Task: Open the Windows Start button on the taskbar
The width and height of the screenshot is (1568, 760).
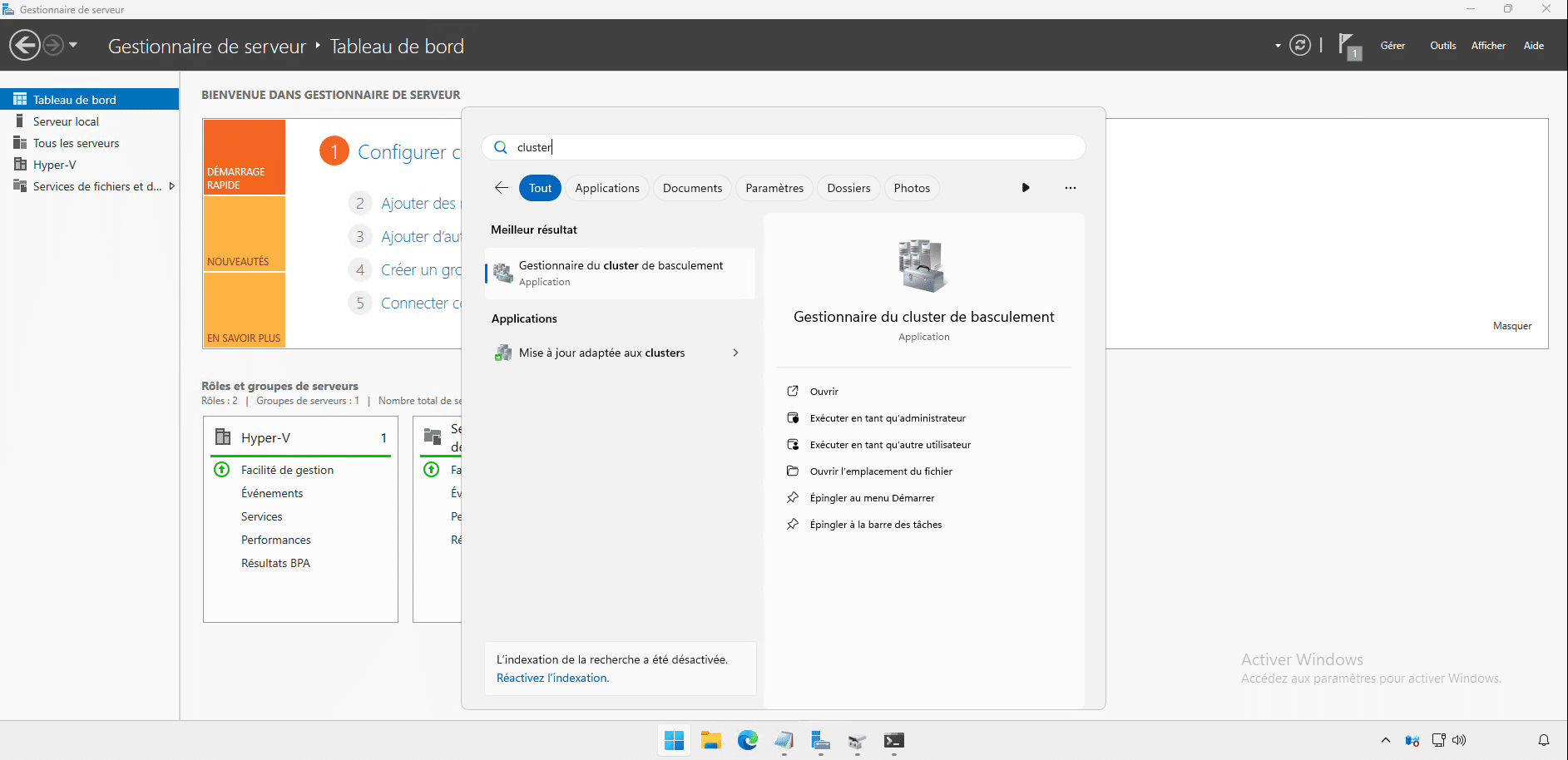Action: 675,740
